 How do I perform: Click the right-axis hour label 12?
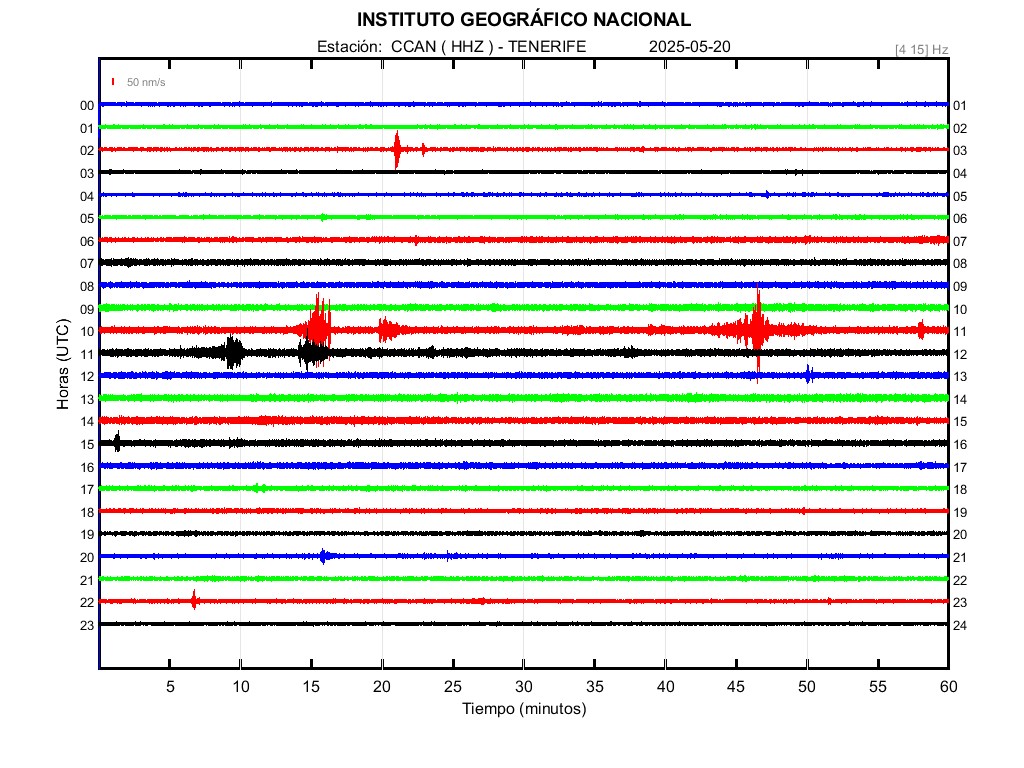coord(960,355)
